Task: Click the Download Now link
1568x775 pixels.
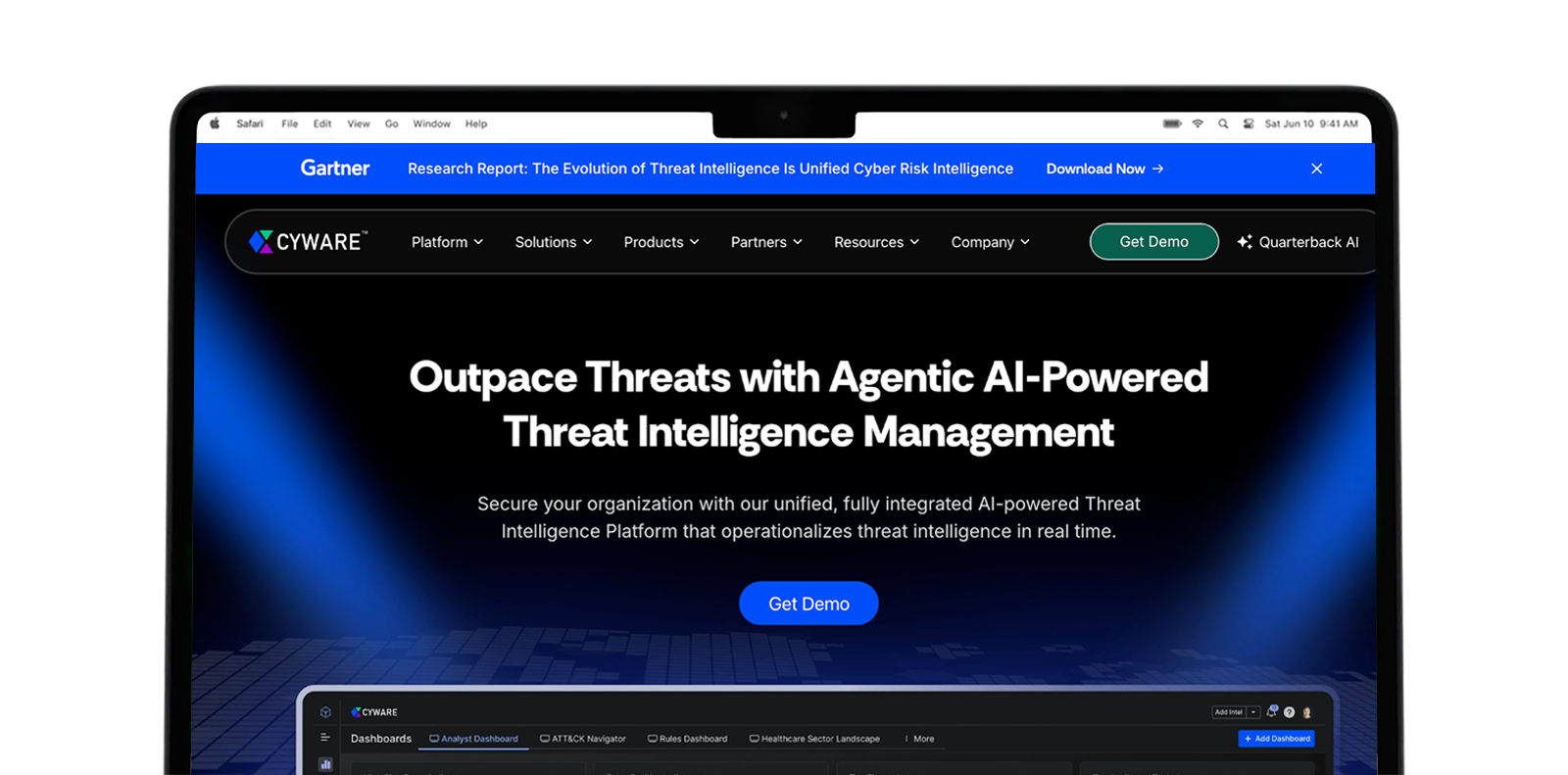Action: point(1104,169)
